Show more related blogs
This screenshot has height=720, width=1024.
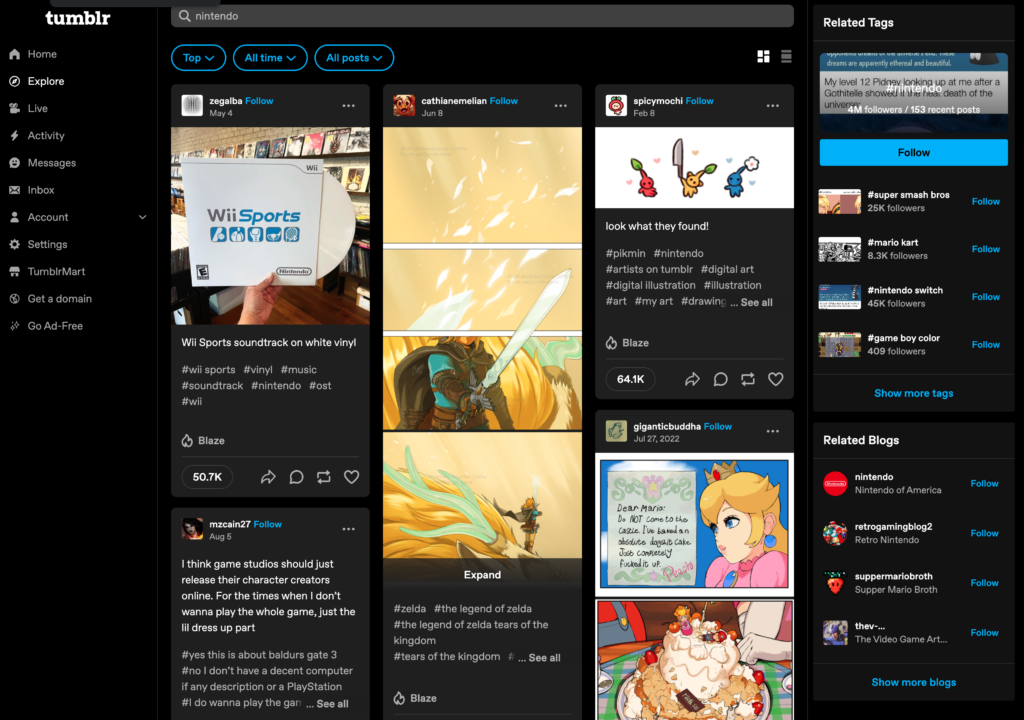pyautogui.click(x=913, y=682)
